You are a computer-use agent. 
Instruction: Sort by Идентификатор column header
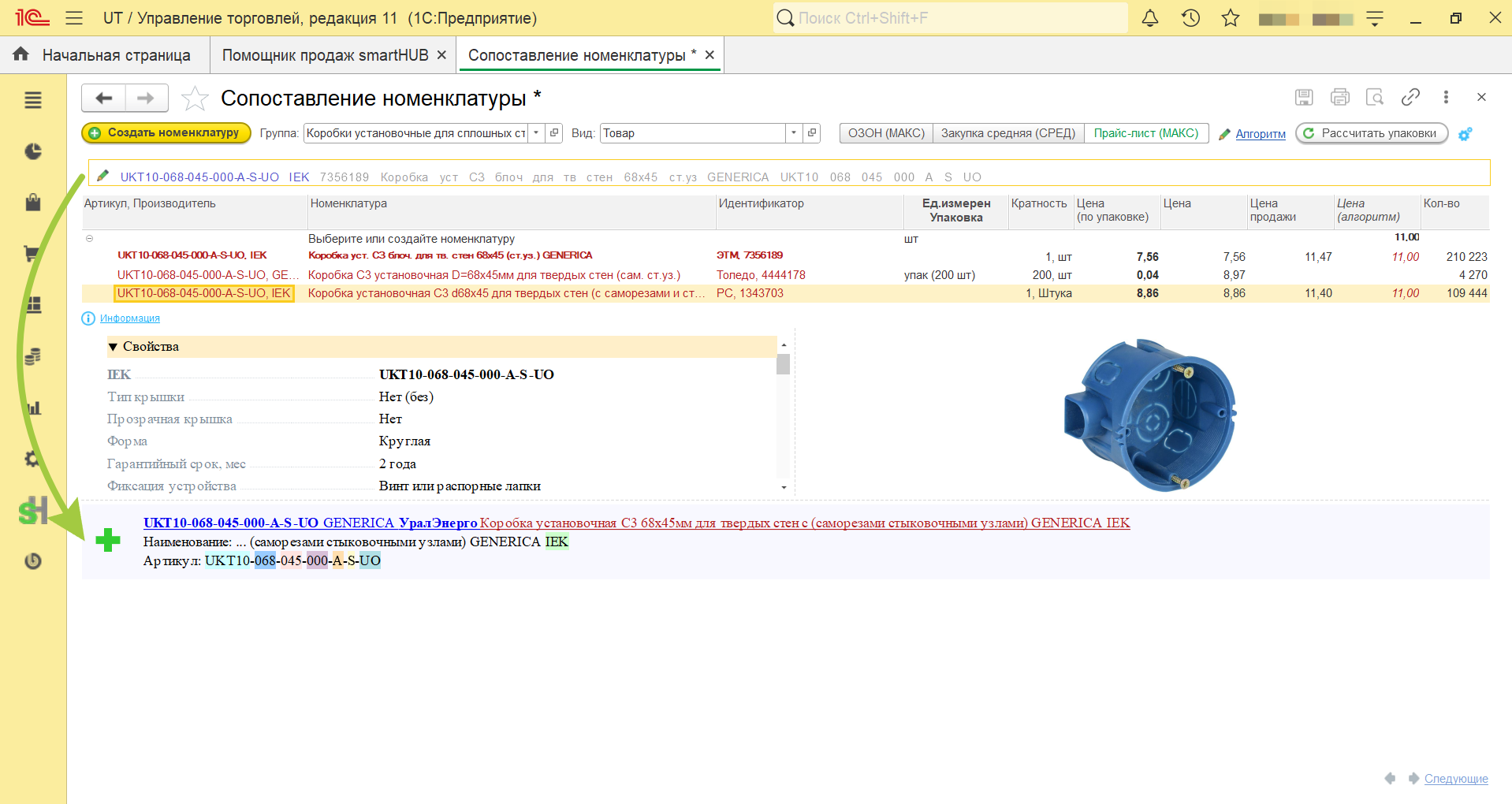coord(810,212)
